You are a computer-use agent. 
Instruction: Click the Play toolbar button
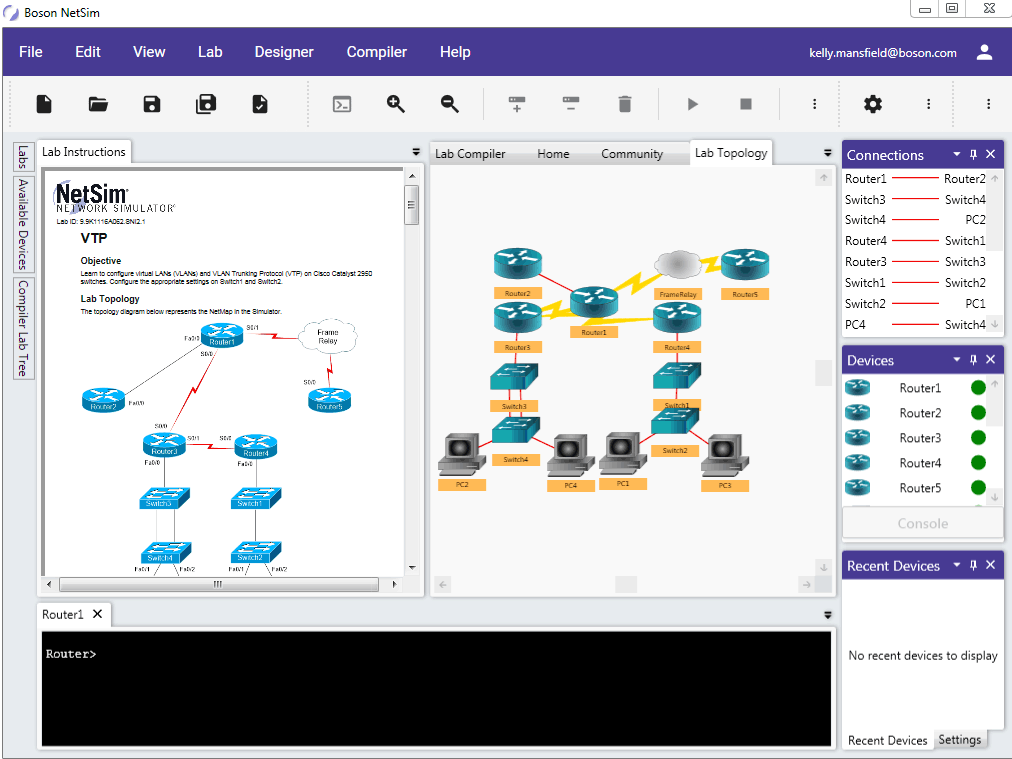pyautogui.click(x=693, y=104)
